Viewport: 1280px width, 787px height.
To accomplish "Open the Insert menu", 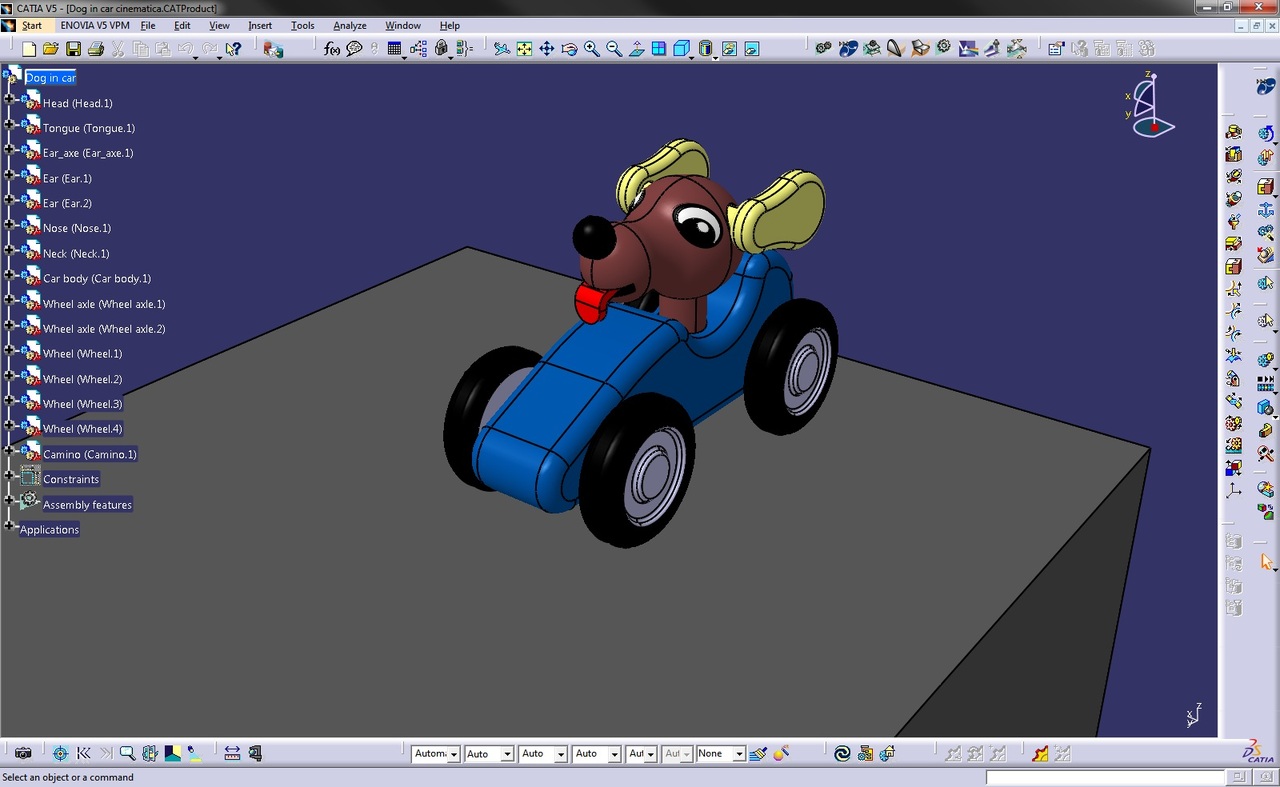I will pos(260,25).
